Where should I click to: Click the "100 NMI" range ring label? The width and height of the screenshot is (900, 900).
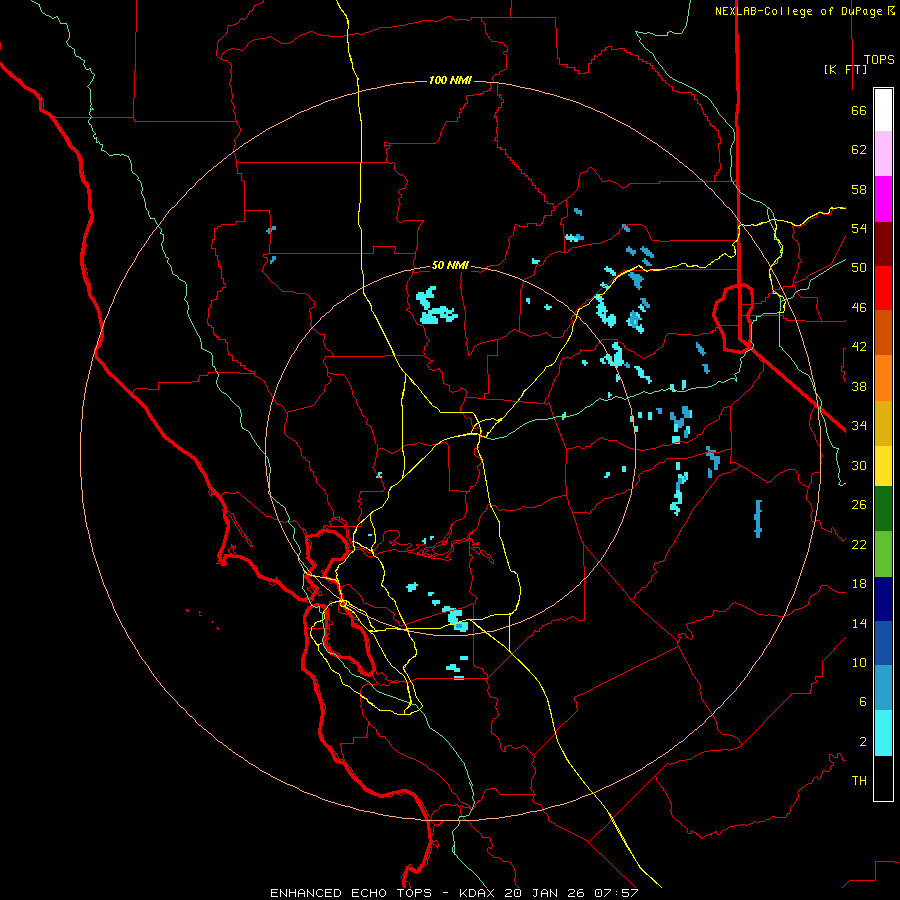450,80
